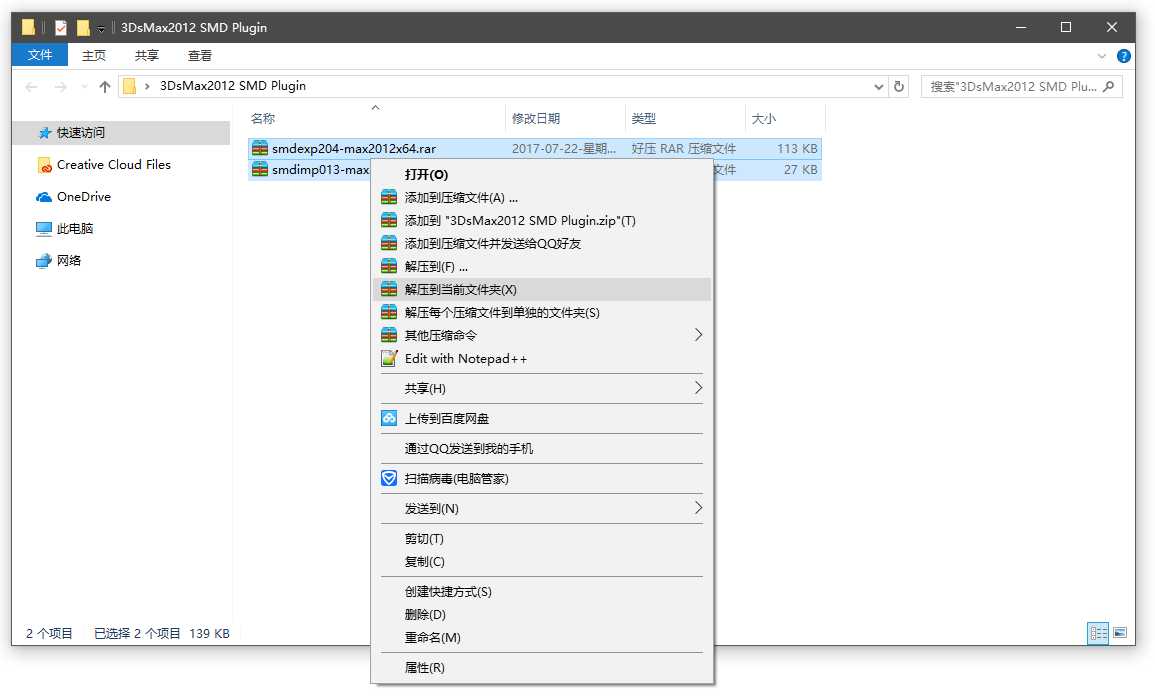This screenshot has height=700, width=1155.
Task: Click the 电脑管家 shield icon
Action: [389, 478]
